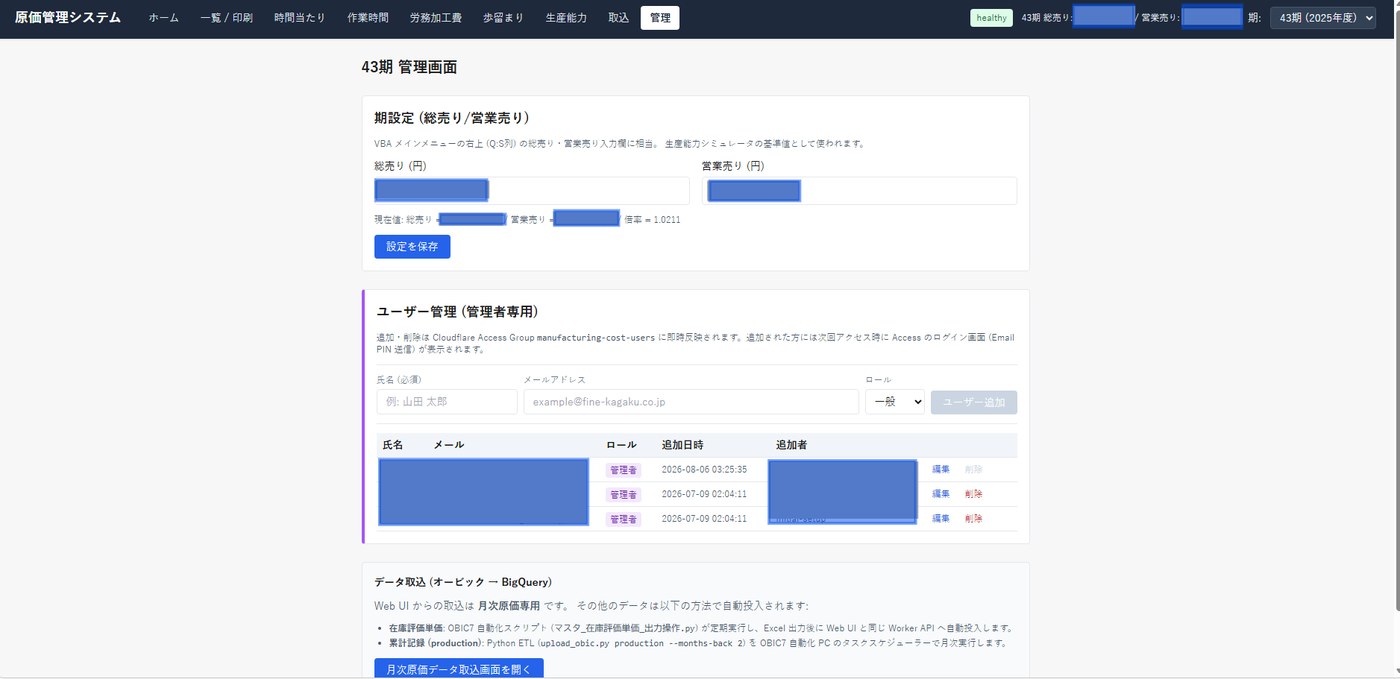1400x679 pixels.
Task: Delete the user in the last table row
Action: pyautogui.click(x=974, y=519)
